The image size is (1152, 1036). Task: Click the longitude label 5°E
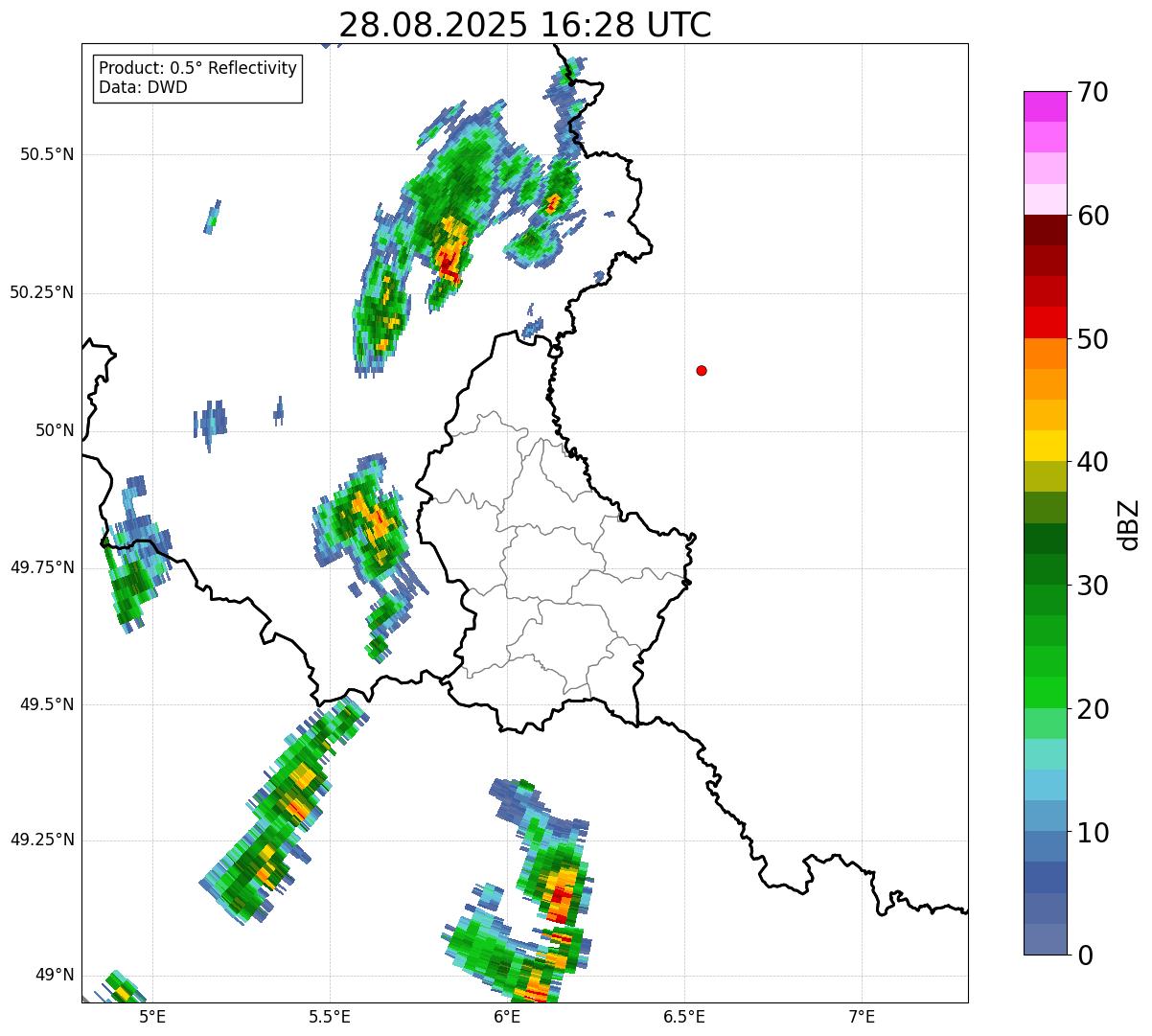point(152,1016)
